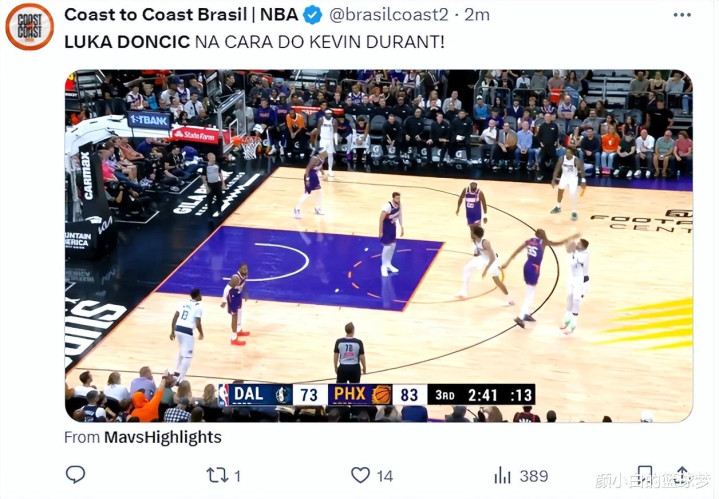Bookmark this tweet with the bookmark icon
Screen dimensions: 719x499
point(645,475)
